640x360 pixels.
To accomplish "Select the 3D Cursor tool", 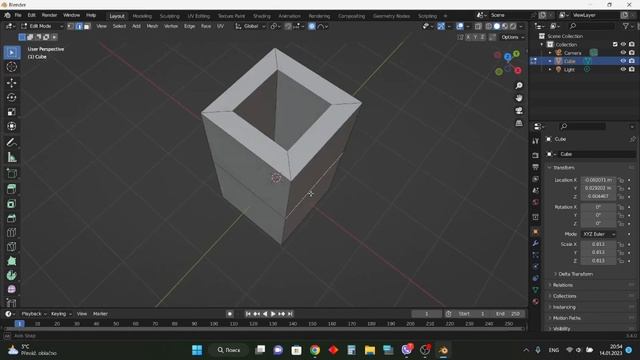I will tap(11, 67).
